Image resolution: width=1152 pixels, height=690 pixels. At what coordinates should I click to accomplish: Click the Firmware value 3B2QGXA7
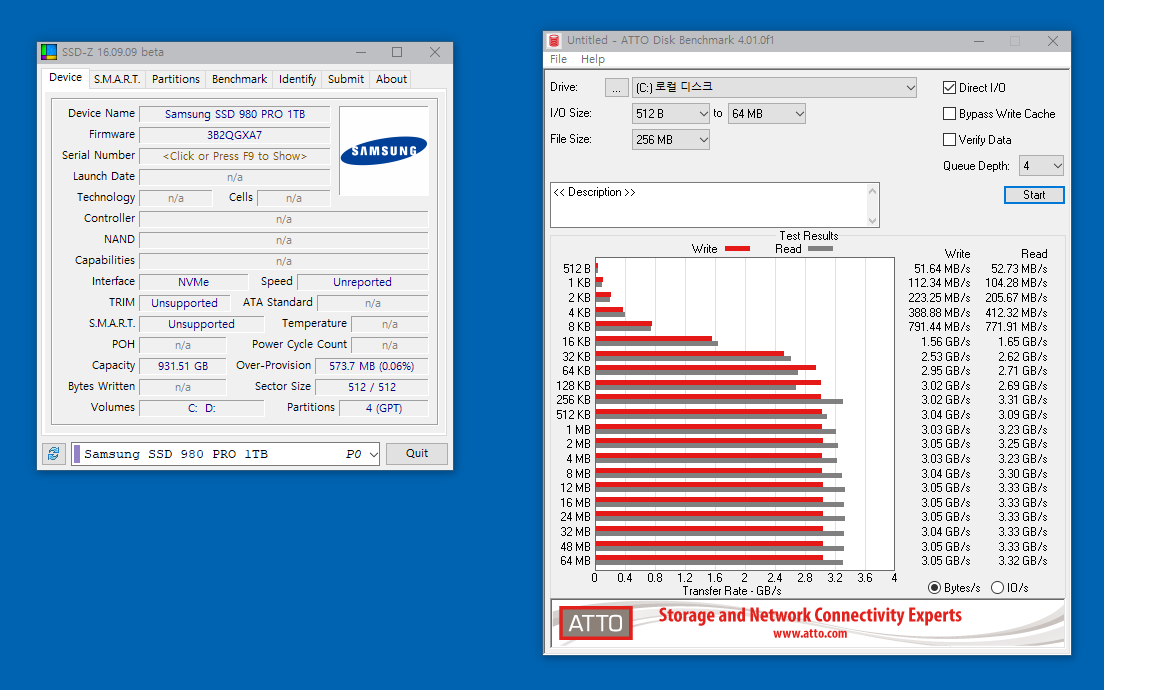point(234,135)
